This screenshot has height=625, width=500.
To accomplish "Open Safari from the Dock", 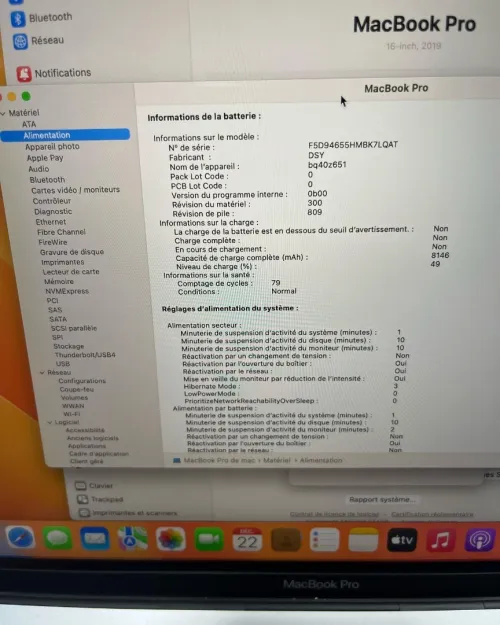I will 21,538.
